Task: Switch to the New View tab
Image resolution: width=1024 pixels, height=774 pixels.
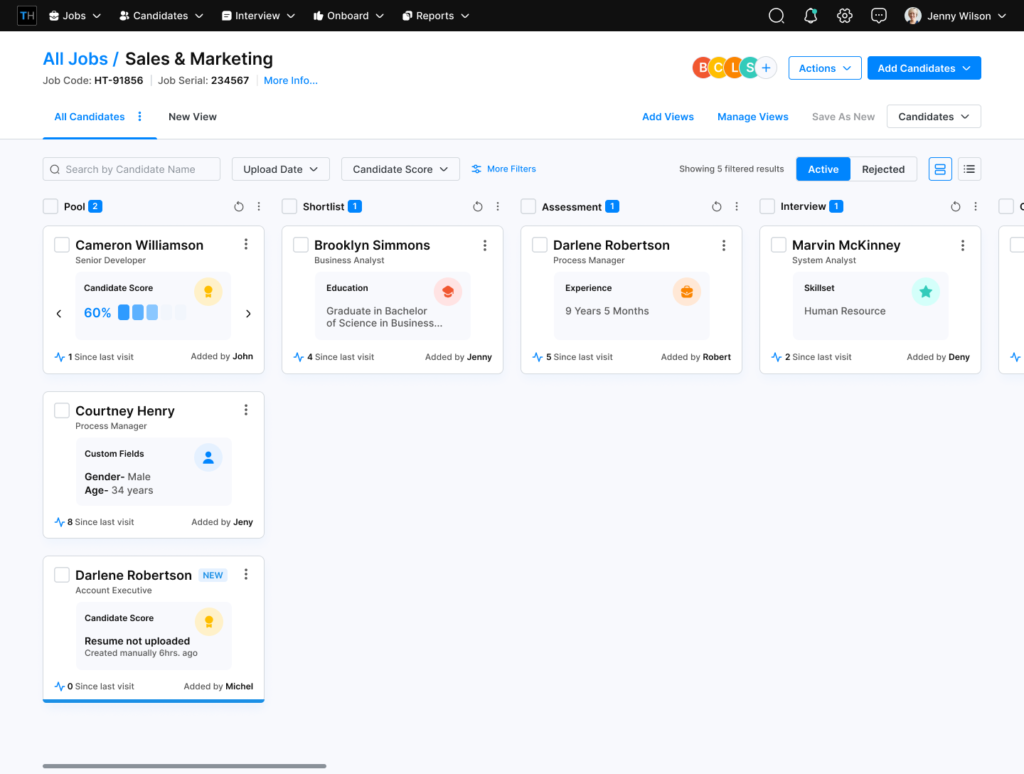Action: (192, 116)
